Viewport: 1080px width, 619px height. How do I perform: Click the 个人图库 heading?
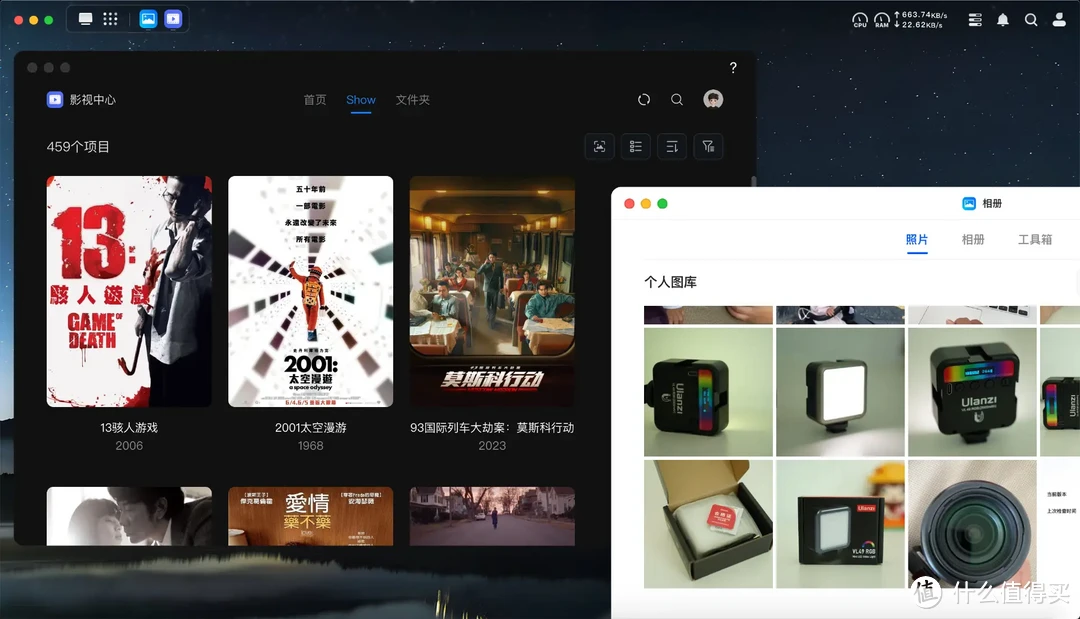[x=671, y=282]
